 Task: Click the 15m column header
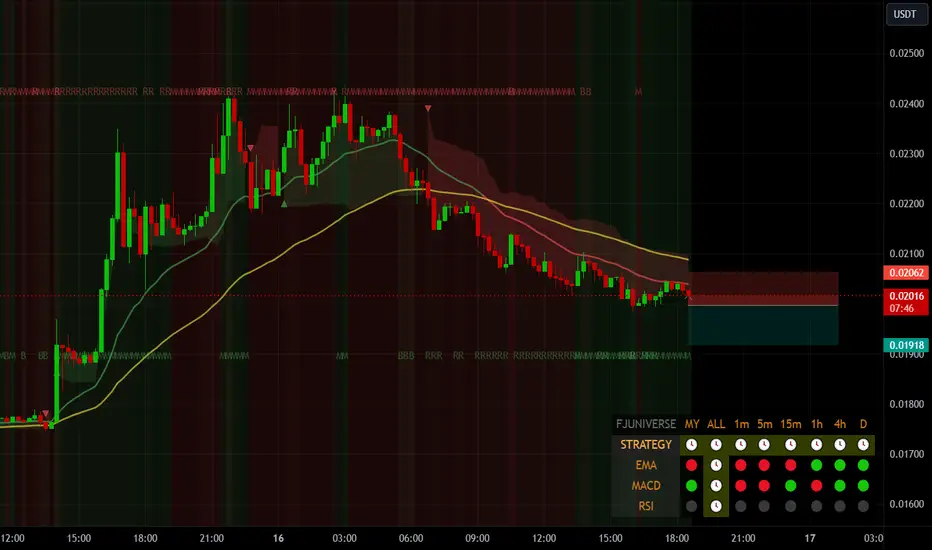pos(791,424)
